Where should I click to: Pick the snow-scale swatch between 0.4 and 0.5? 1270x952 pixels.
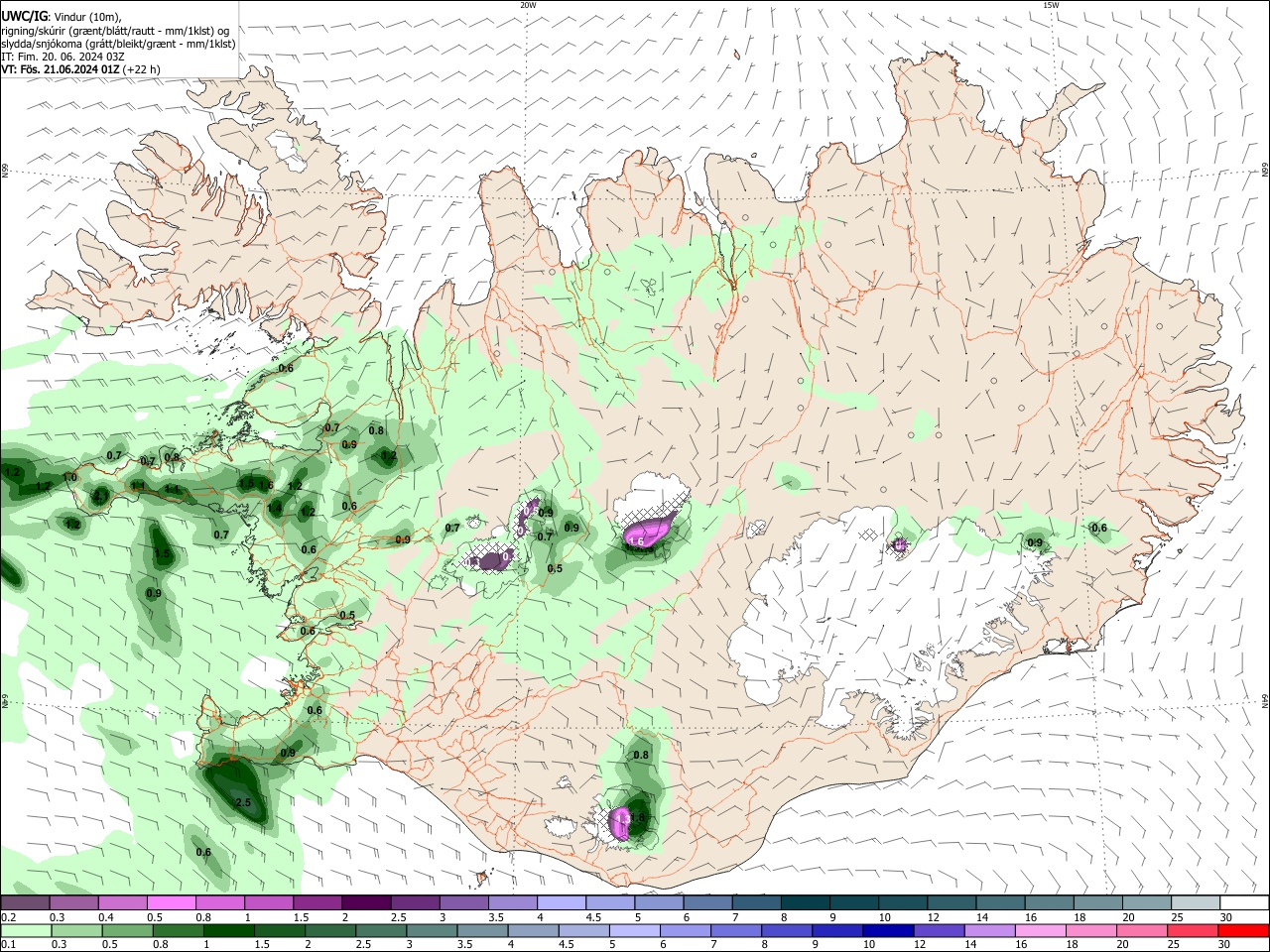pyautogui.click(x=123, y=902)
